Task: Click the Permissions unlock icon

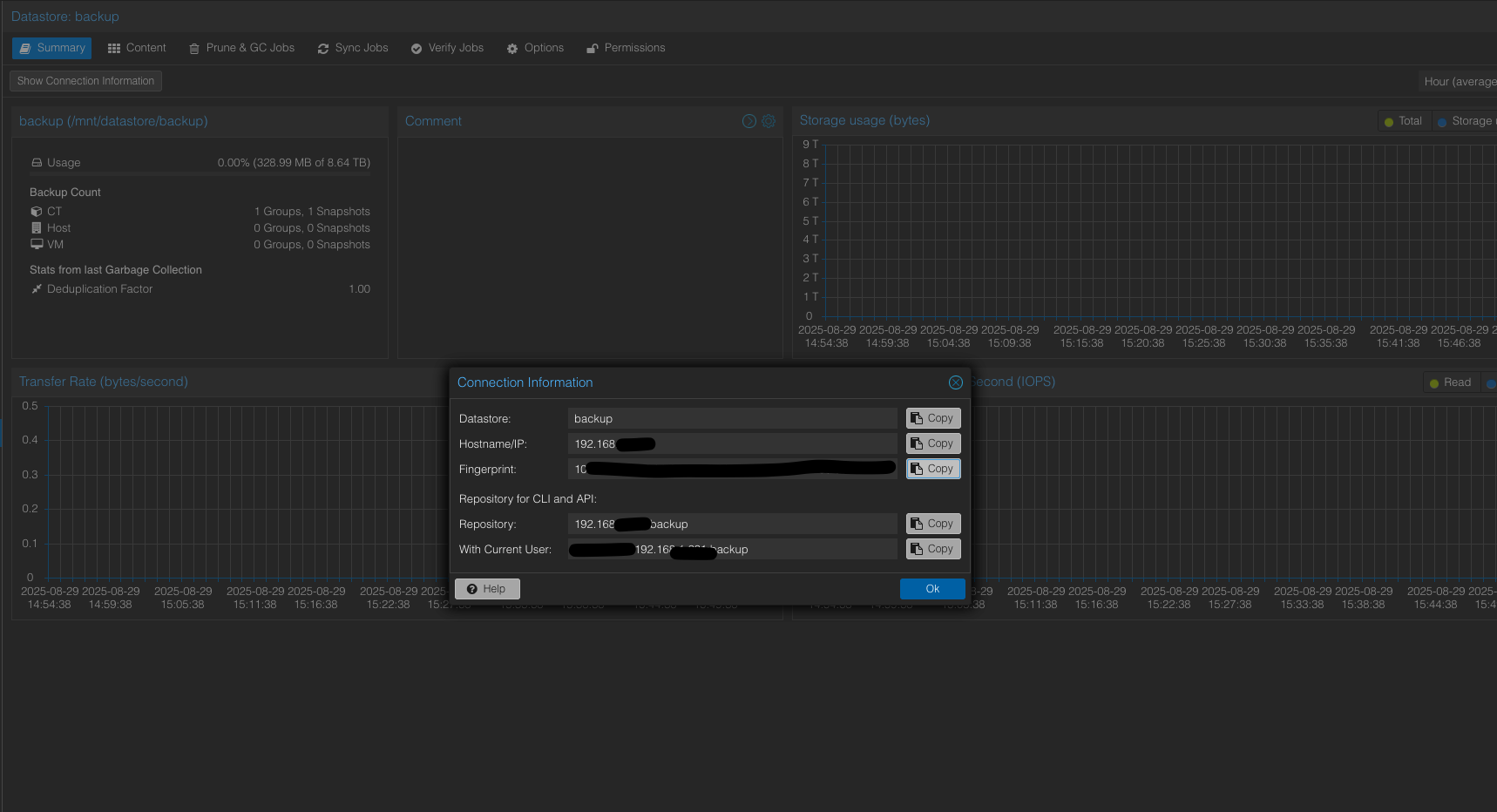Action: click(593, 49)
